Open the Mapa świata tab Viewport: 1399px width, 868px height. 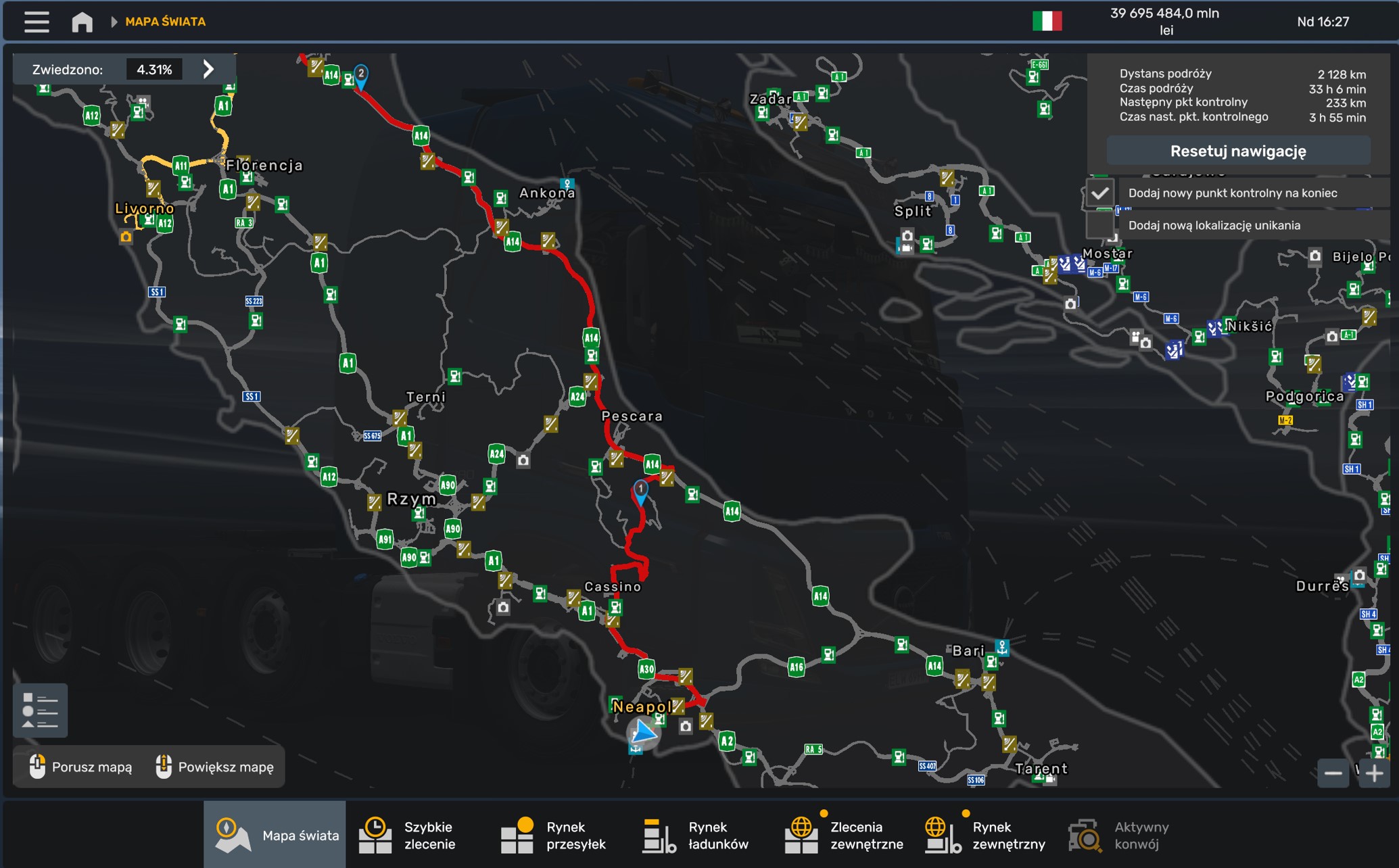[x=275, y=835]
